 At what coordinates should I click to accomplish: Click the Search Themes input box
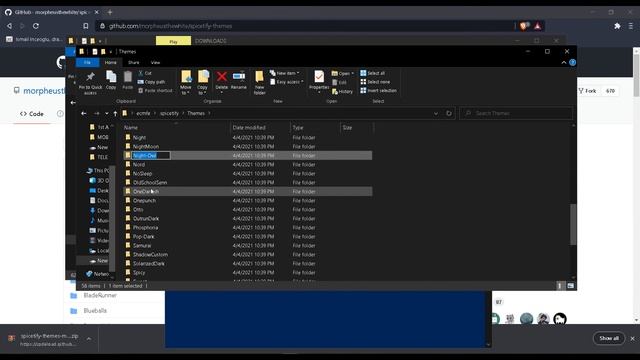[516, 113]
